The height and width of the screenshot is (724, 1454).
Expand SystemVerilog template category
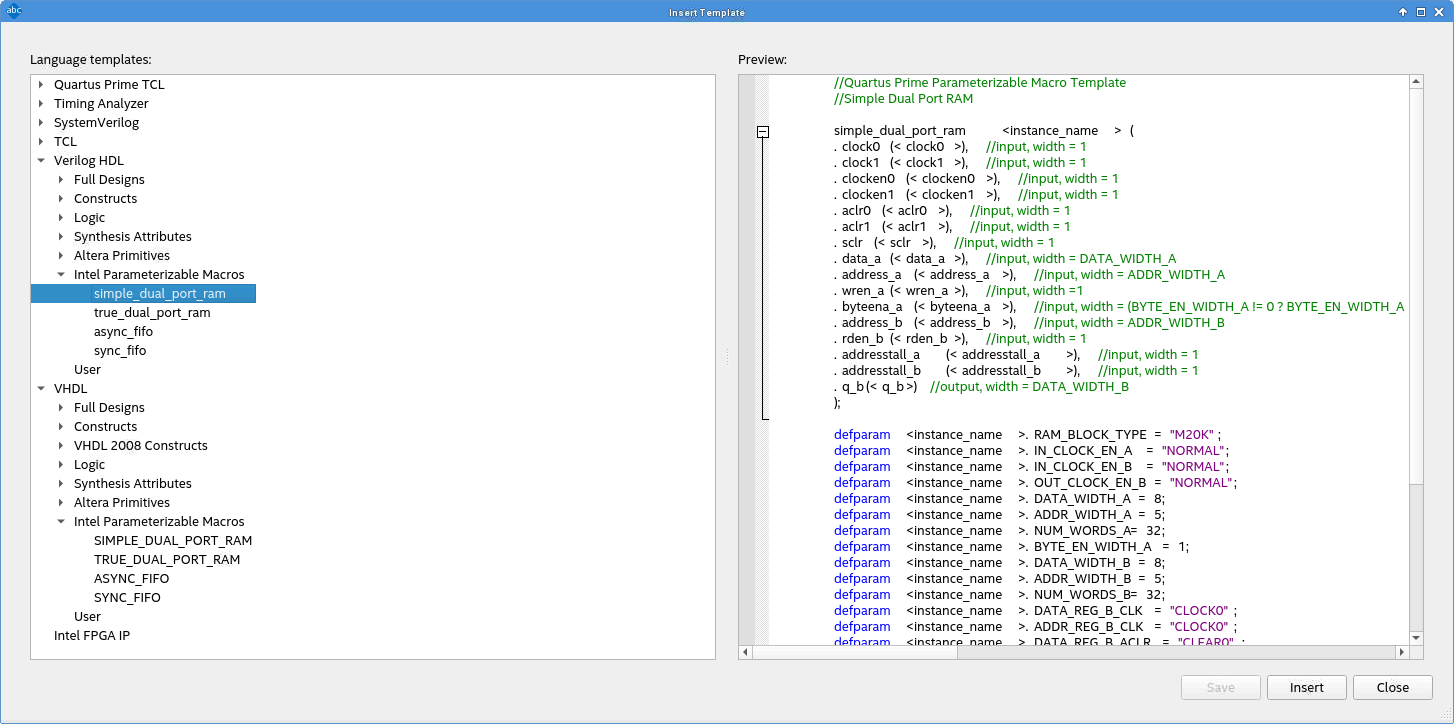pos(41,123)
